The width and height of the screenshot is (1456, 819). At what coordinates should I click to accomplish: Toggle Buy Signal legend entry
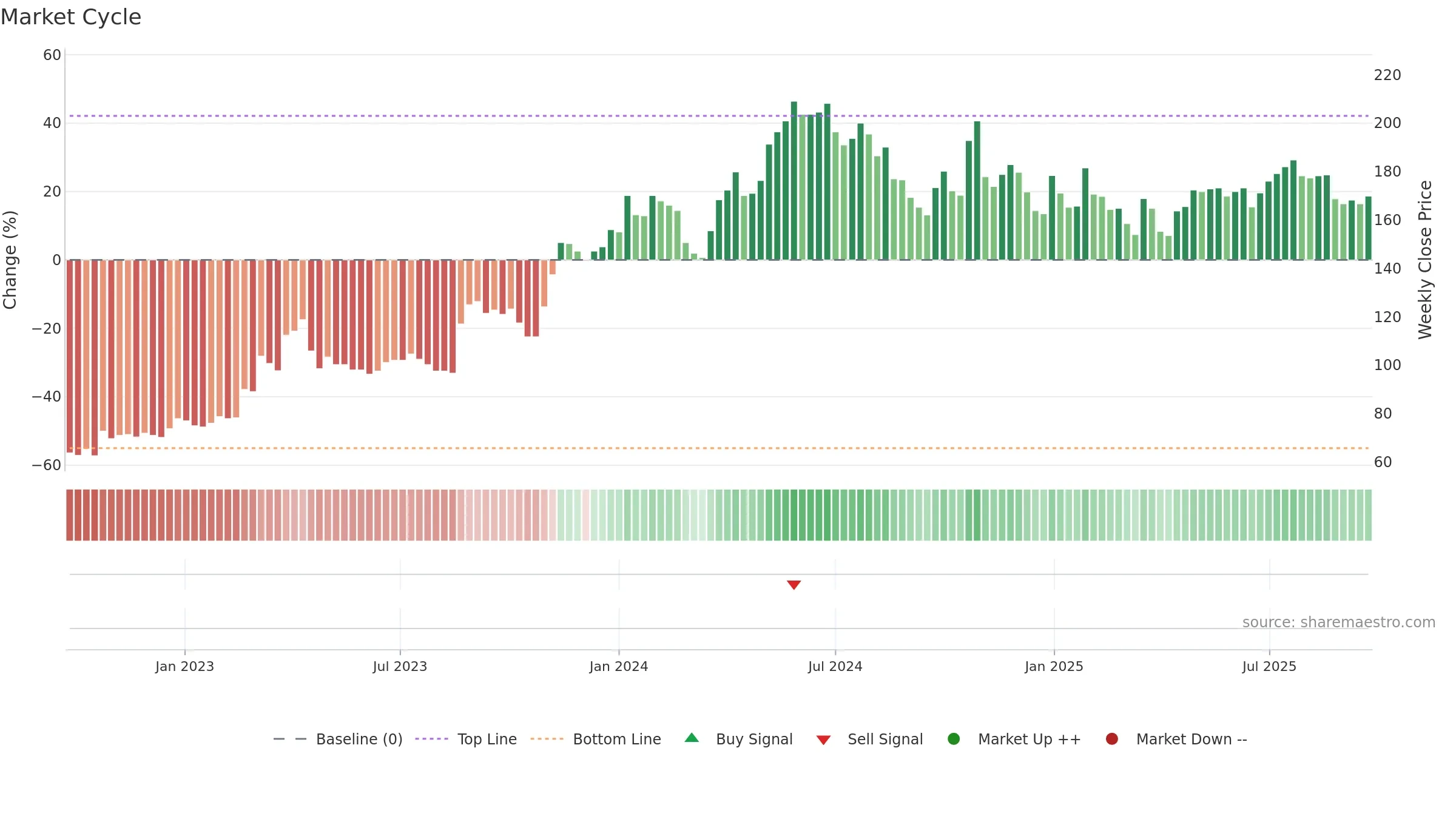click(x=738, y=739)
